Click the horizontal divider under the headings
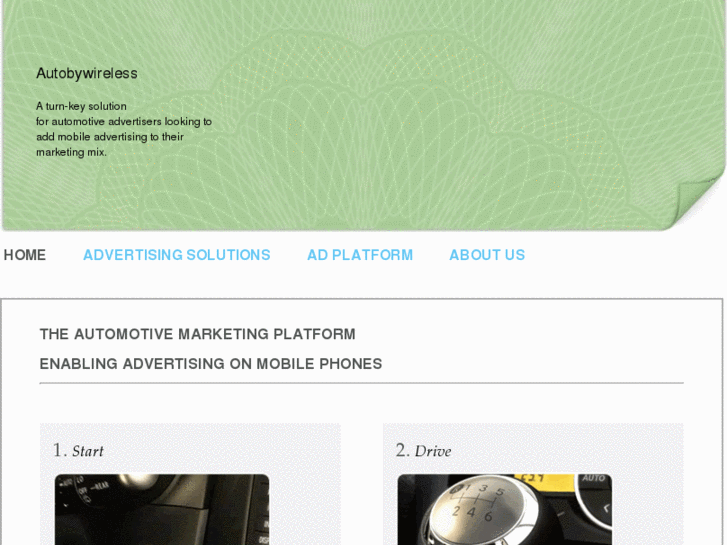The height and width of the screenshot is (545, 727). coord(361,383)
